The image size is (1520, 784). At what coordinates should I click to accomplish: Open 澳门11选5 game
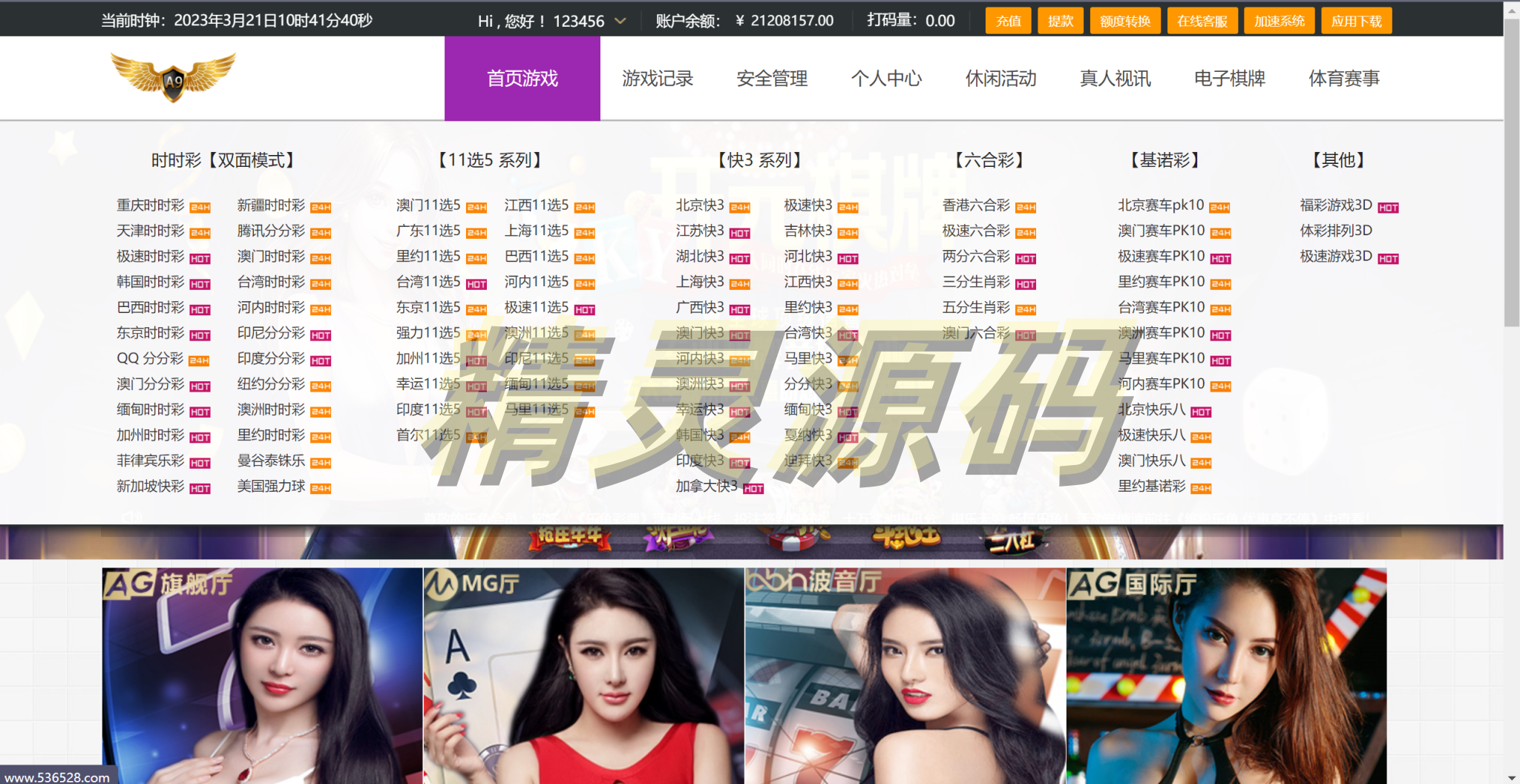(428, 205)
